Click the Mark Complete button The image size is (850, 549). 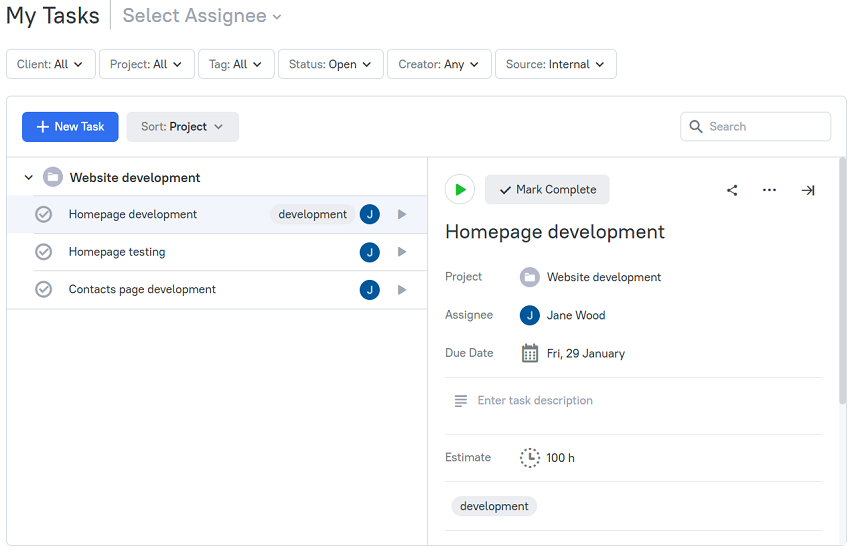[547, 190]
